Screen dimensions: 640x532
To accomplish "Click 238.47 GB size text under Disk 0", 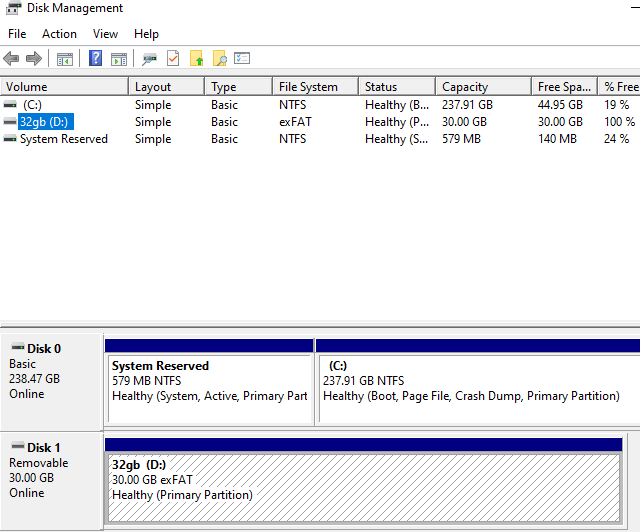I will (34, 378).
